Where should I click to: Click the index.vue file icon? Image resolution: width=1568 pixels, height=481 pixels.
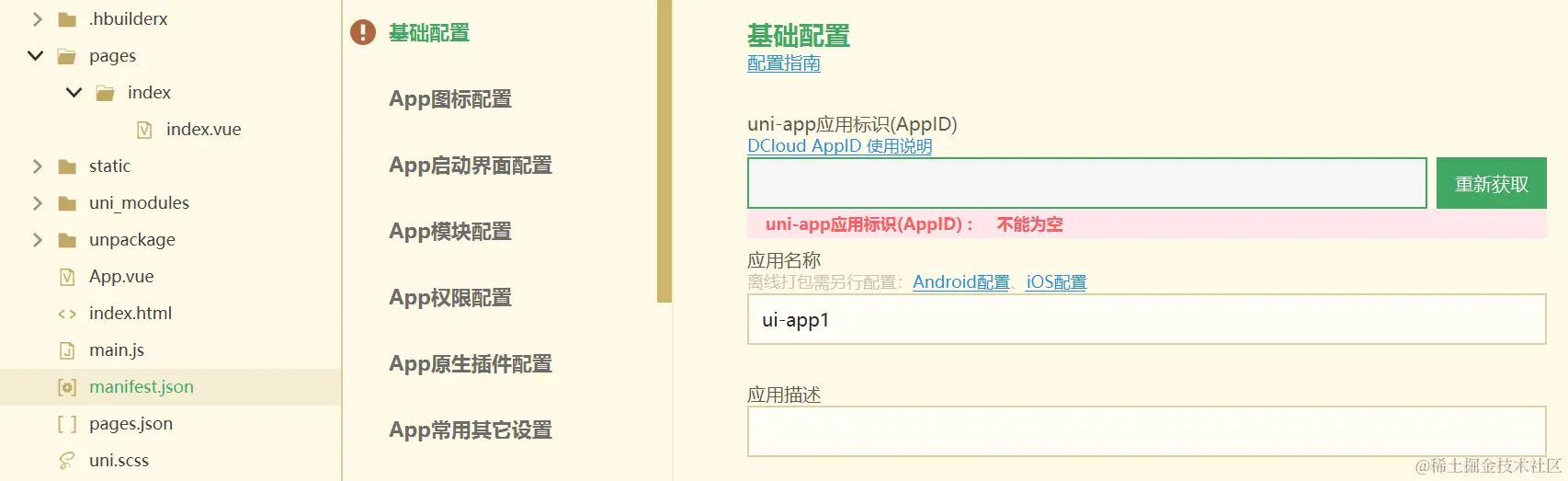coord(144,130)
